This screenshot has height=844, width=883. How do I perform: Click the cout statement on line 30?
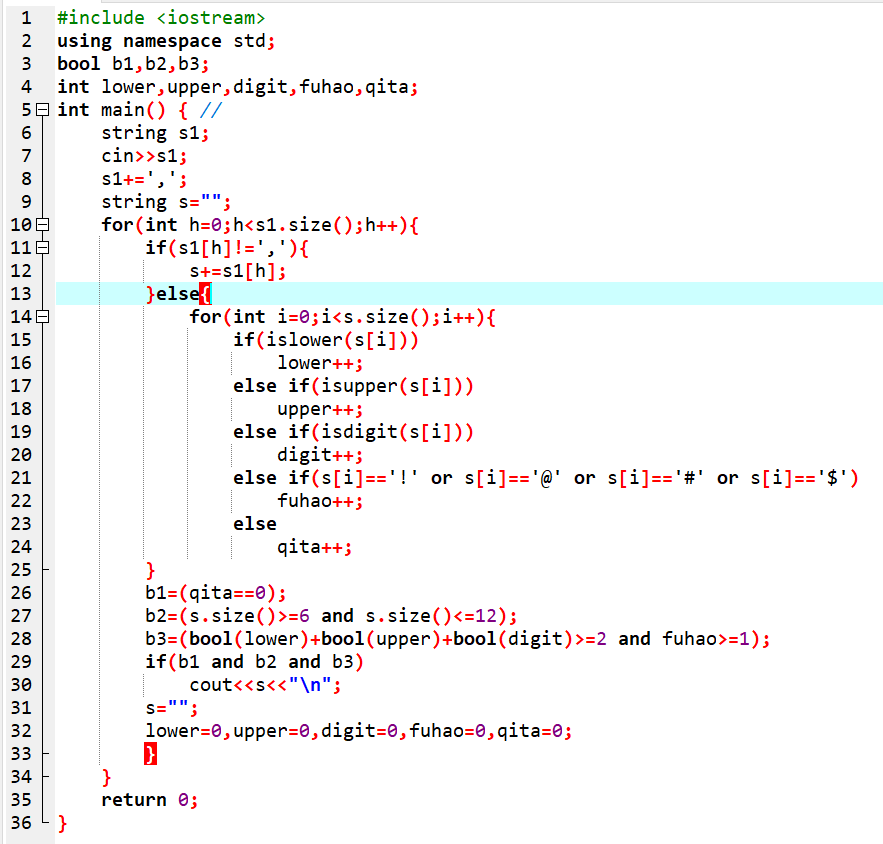coord(211,685)
